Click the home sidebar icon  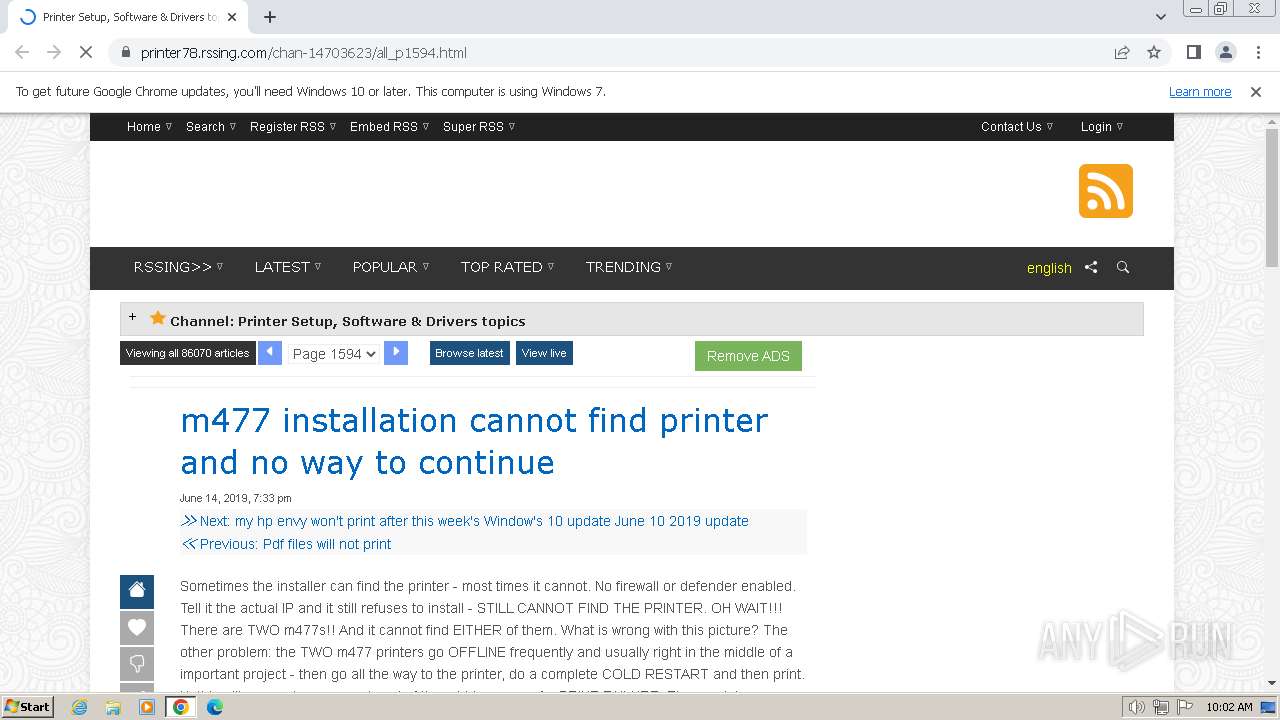(137, 591)
